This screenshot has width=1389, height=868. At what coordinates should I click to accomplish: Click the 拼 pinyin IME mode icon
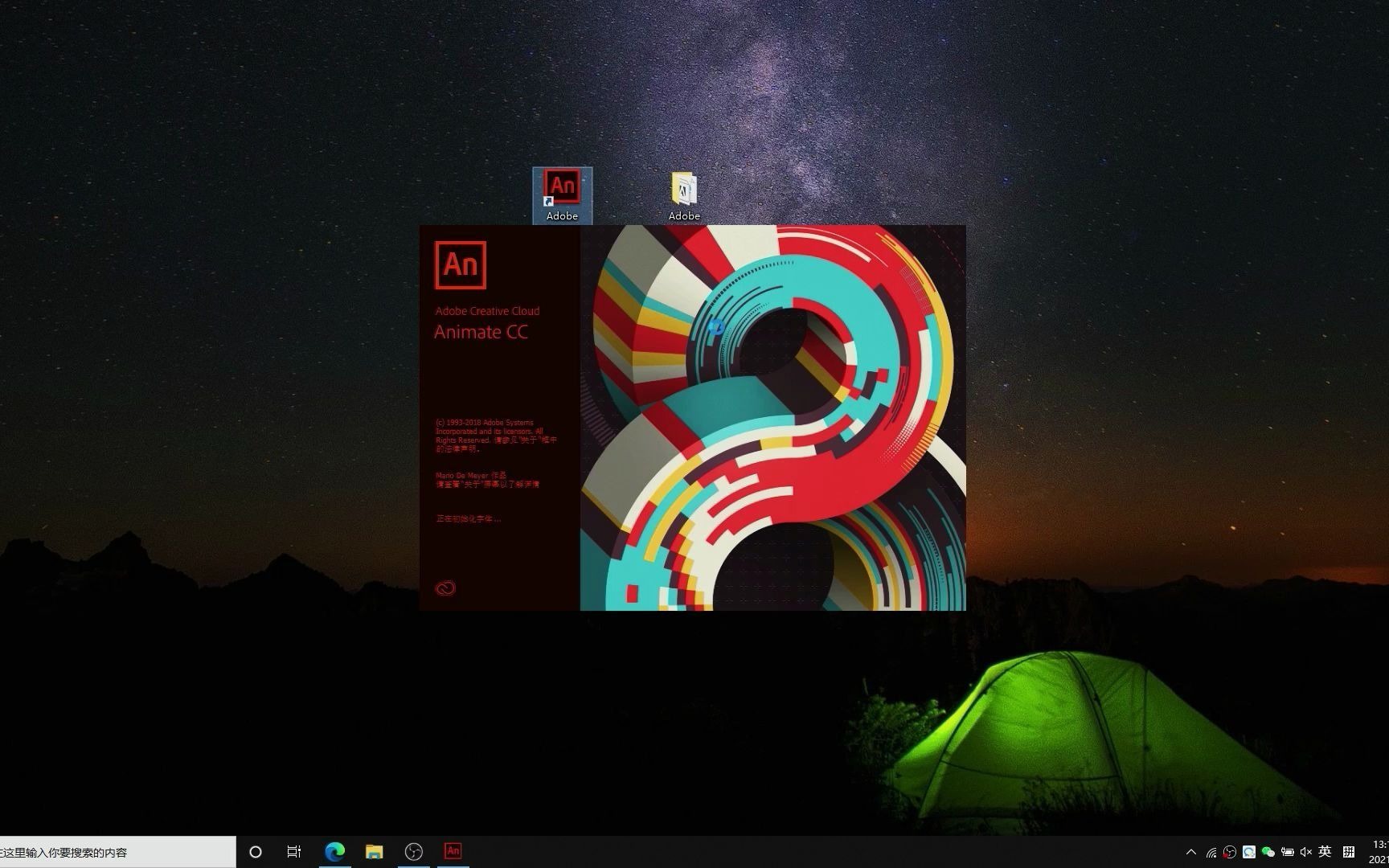1349,852
